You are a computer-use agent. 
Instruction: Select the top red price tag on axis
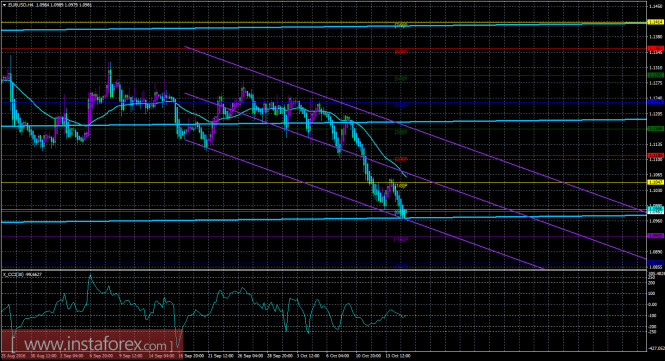655,49
